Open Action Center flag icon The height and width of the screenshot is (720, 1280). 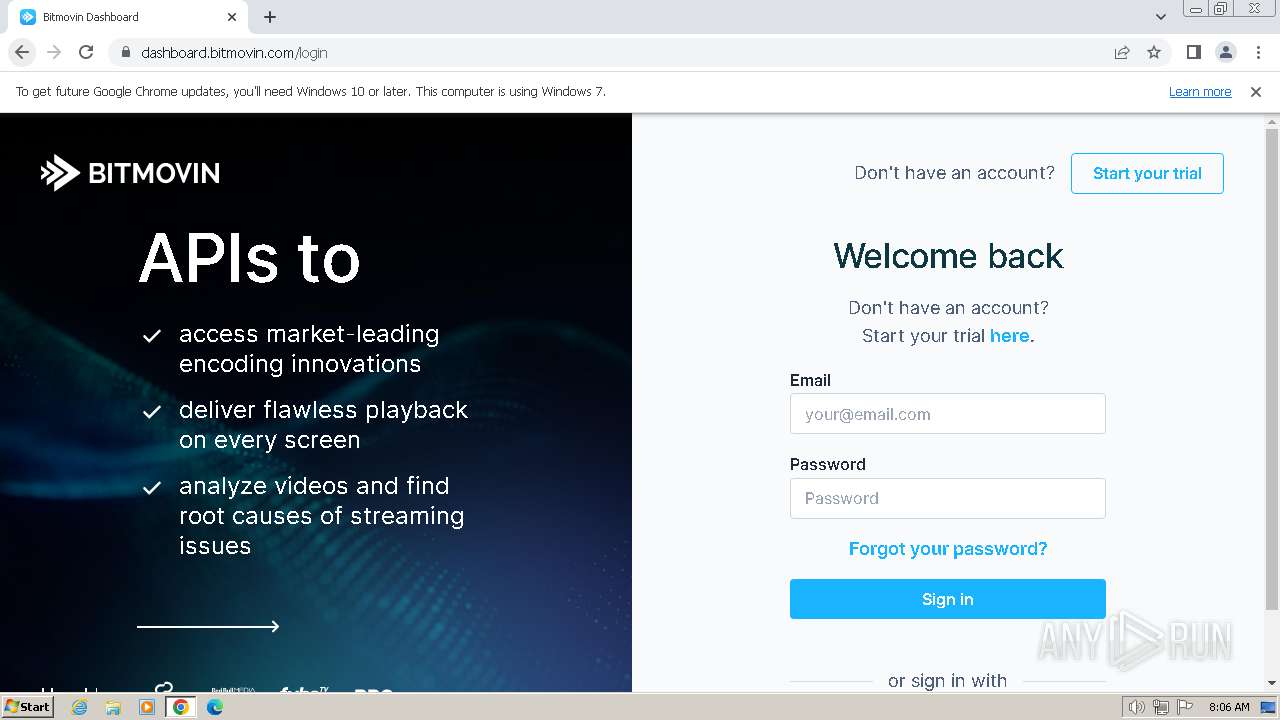click(1184, 707)
